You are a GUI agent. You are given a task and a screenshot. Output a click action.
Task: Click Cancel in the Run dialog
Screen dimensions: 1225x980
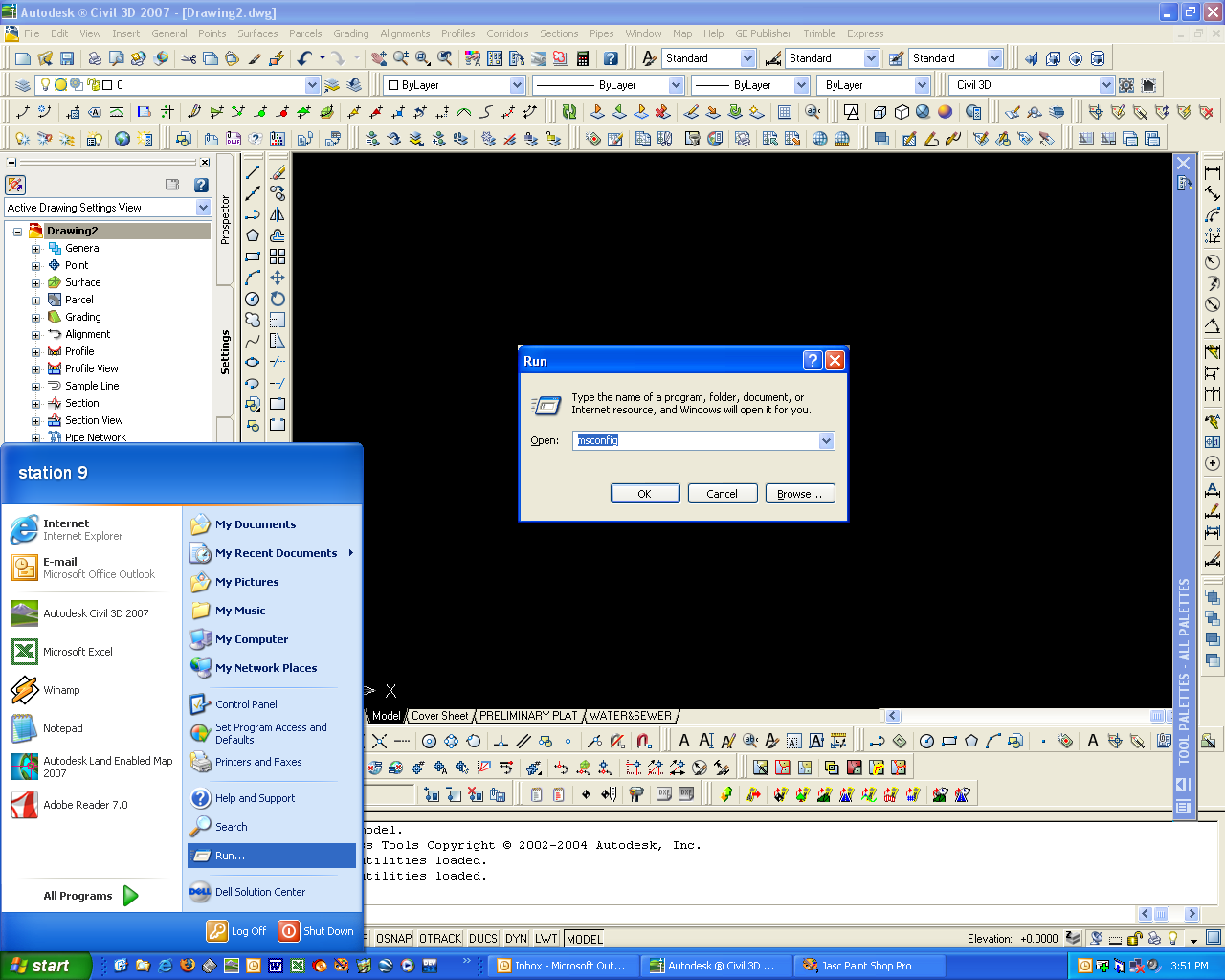[723, 494]
